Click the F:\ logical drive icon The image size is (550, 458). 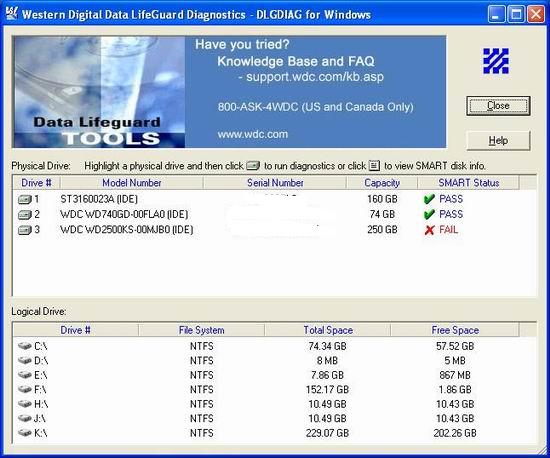point(25,389)
